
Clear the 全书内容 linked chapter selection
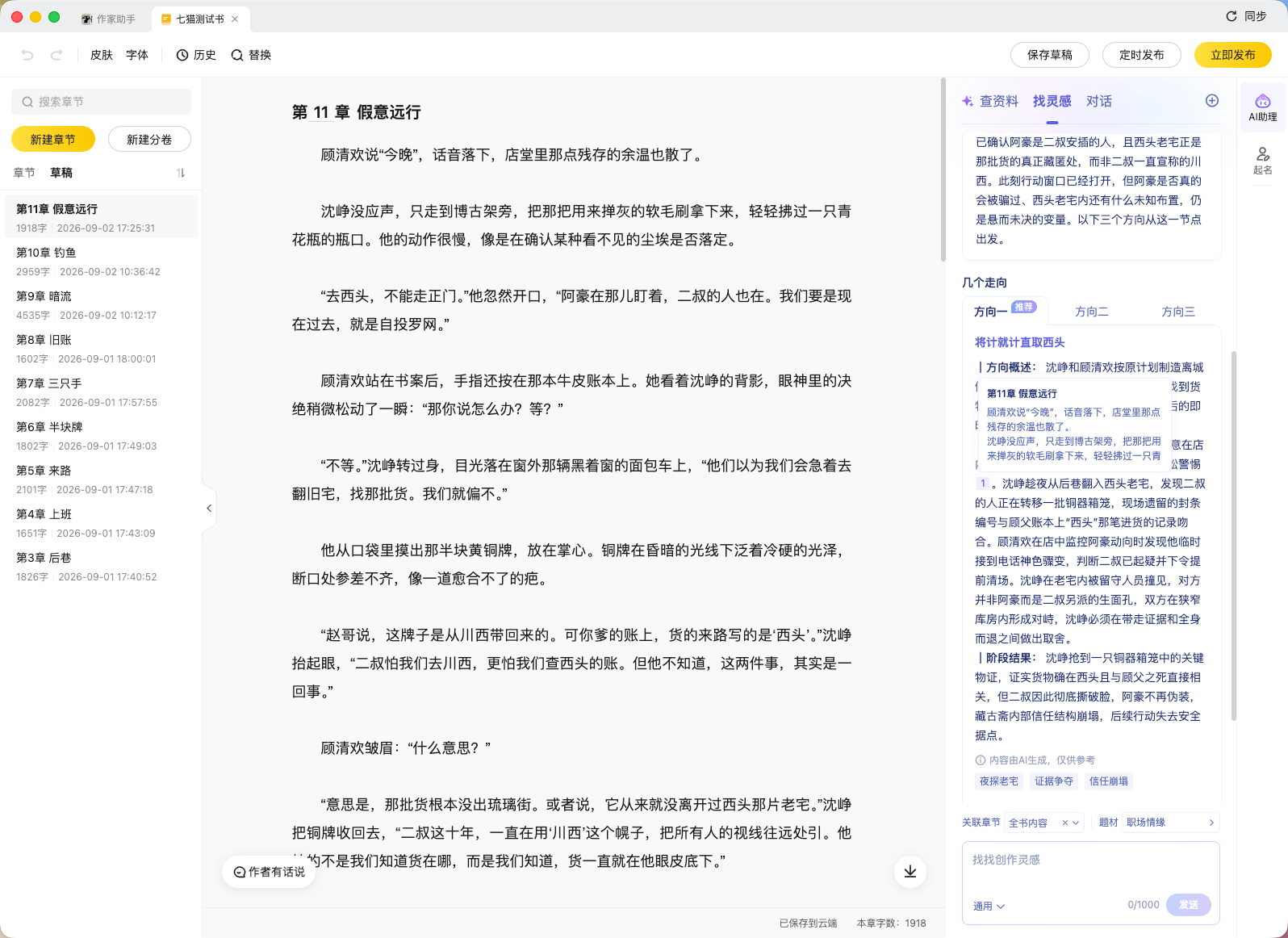pos(1064,823)
